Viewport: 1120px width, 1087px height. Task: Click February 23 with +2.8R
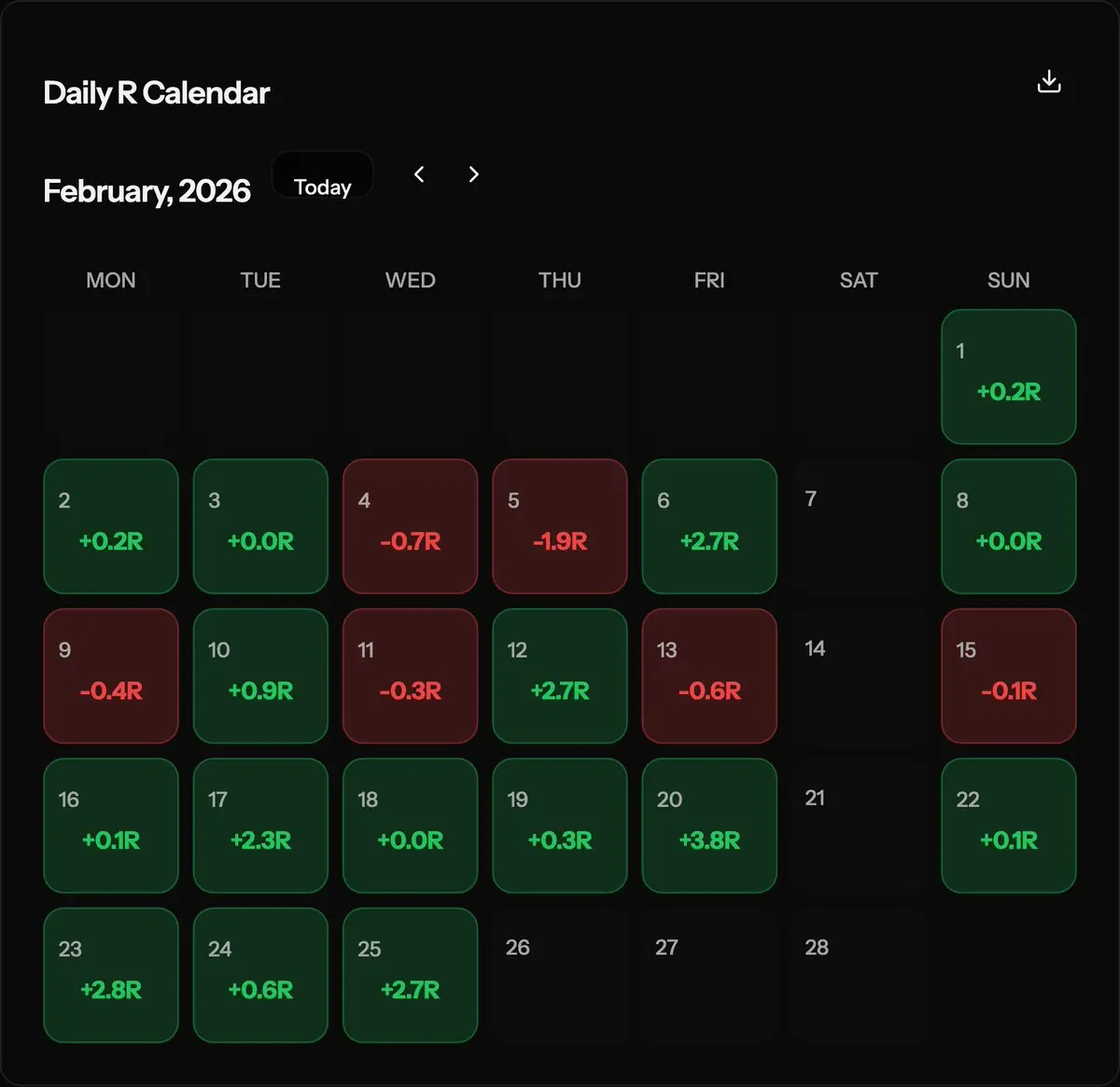coord(111,975)
